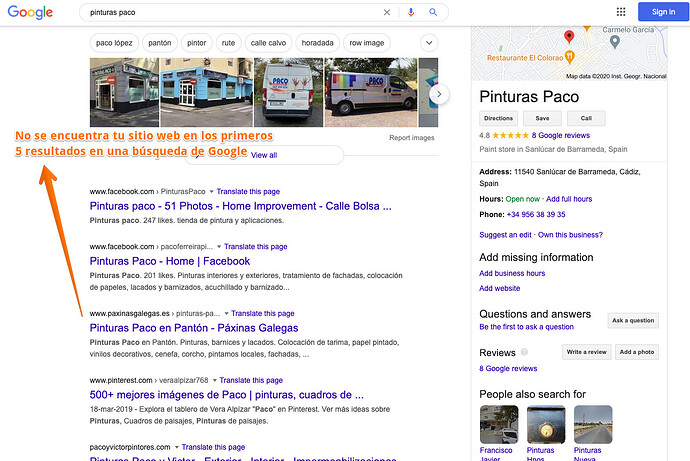Click 'Write a review' button
690x461 pixels.
click(x=586, y=352)
